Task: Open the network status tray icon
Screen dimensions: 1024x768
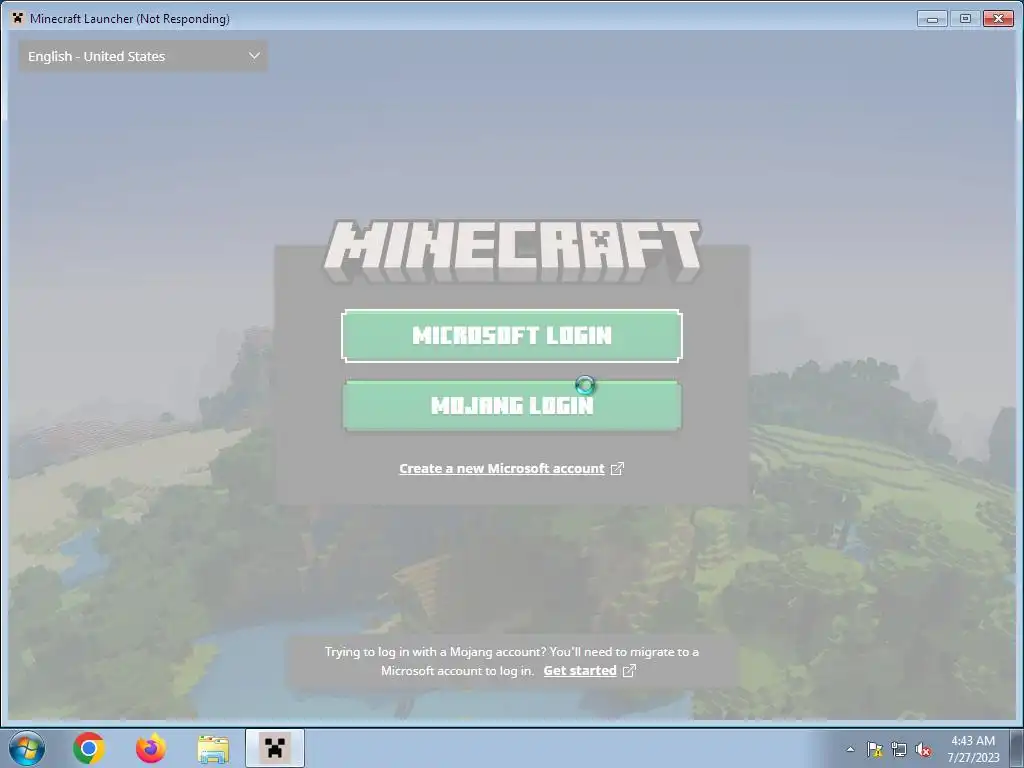Action: (x=899, y=749)
